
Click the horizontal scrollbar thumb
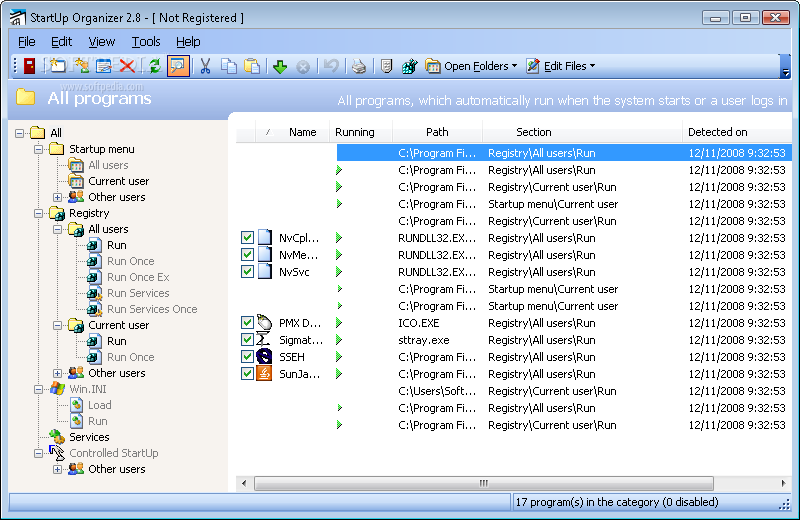pyautogui.click(x=484, y=483)
